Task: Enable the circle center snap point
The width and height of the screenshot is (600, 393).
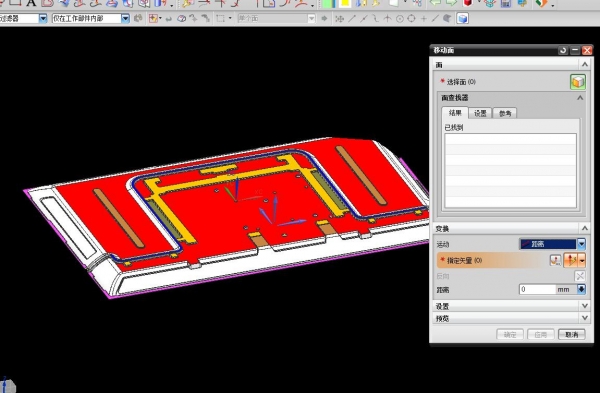Action: (399, 18)
